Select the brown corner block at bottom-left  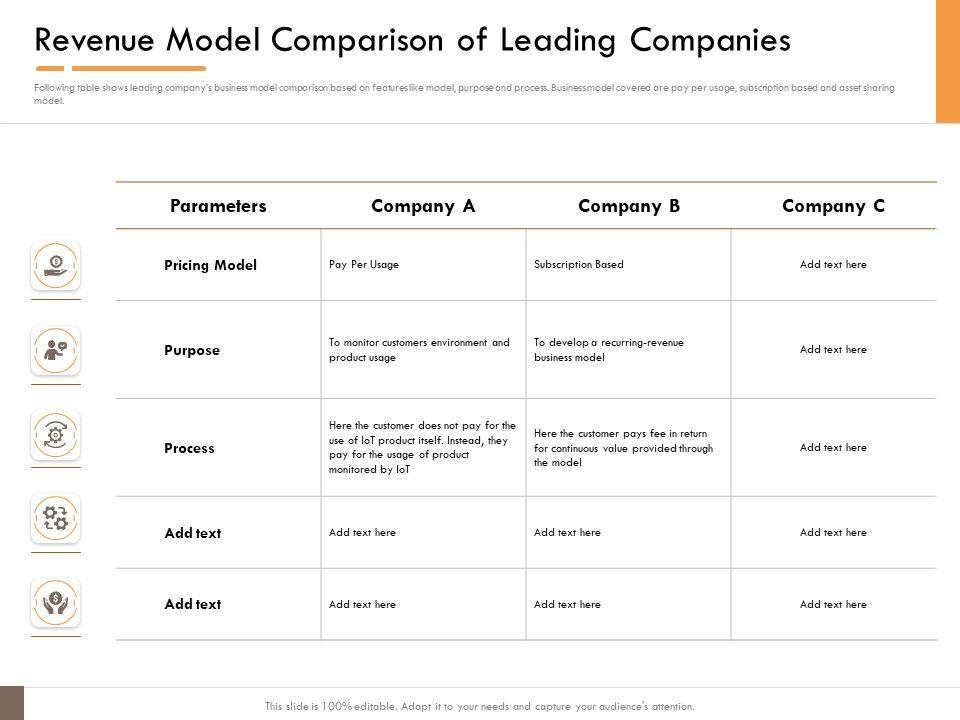(x=11, y=703)
